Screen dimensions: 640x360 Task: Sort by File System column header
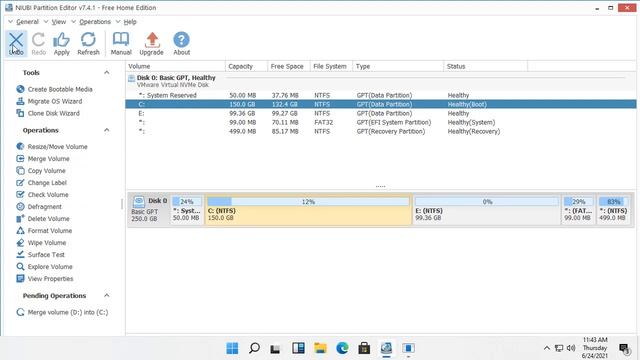[x=331, y=66]
